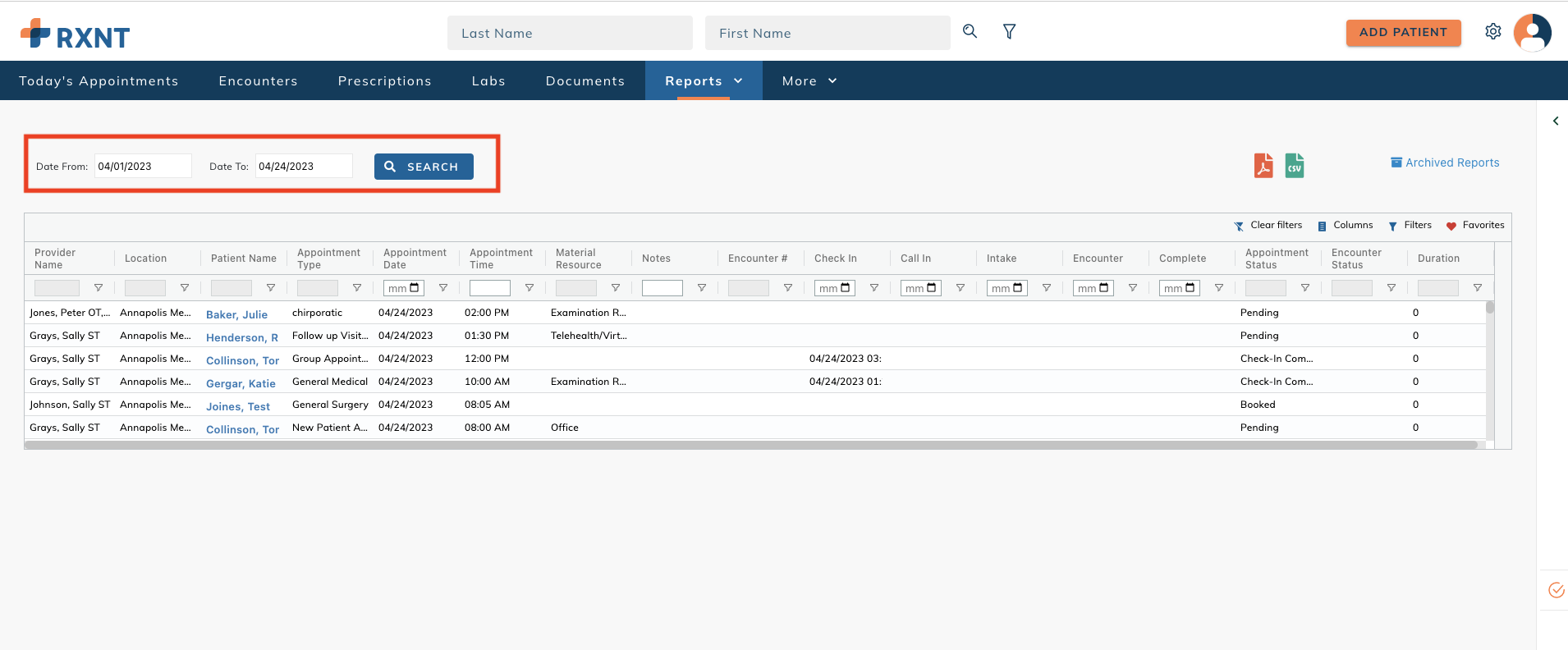Switch to the Labs tab
The image size is (1568, 650).
[488, 80]
